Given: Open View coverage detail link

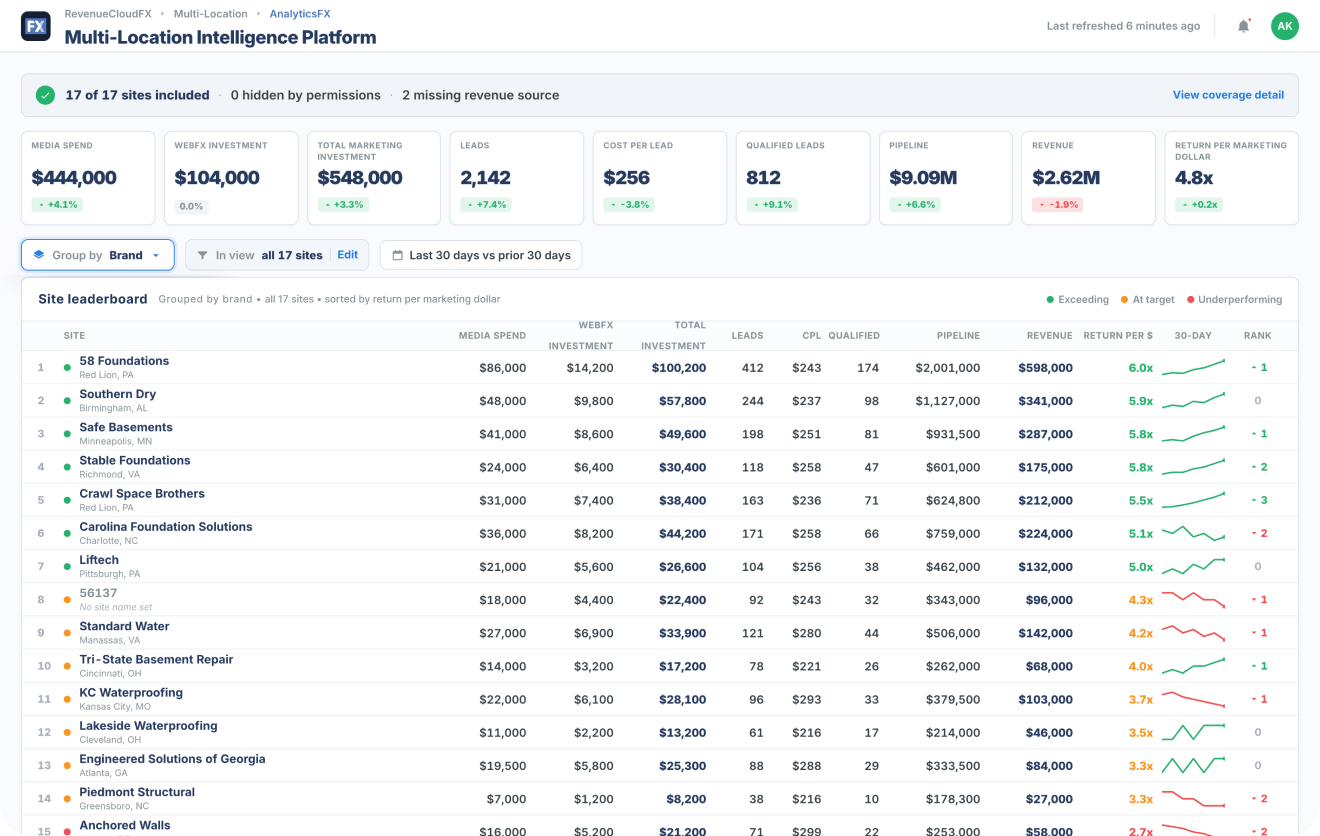Looking at the screenshot, I should point(1228,95).
